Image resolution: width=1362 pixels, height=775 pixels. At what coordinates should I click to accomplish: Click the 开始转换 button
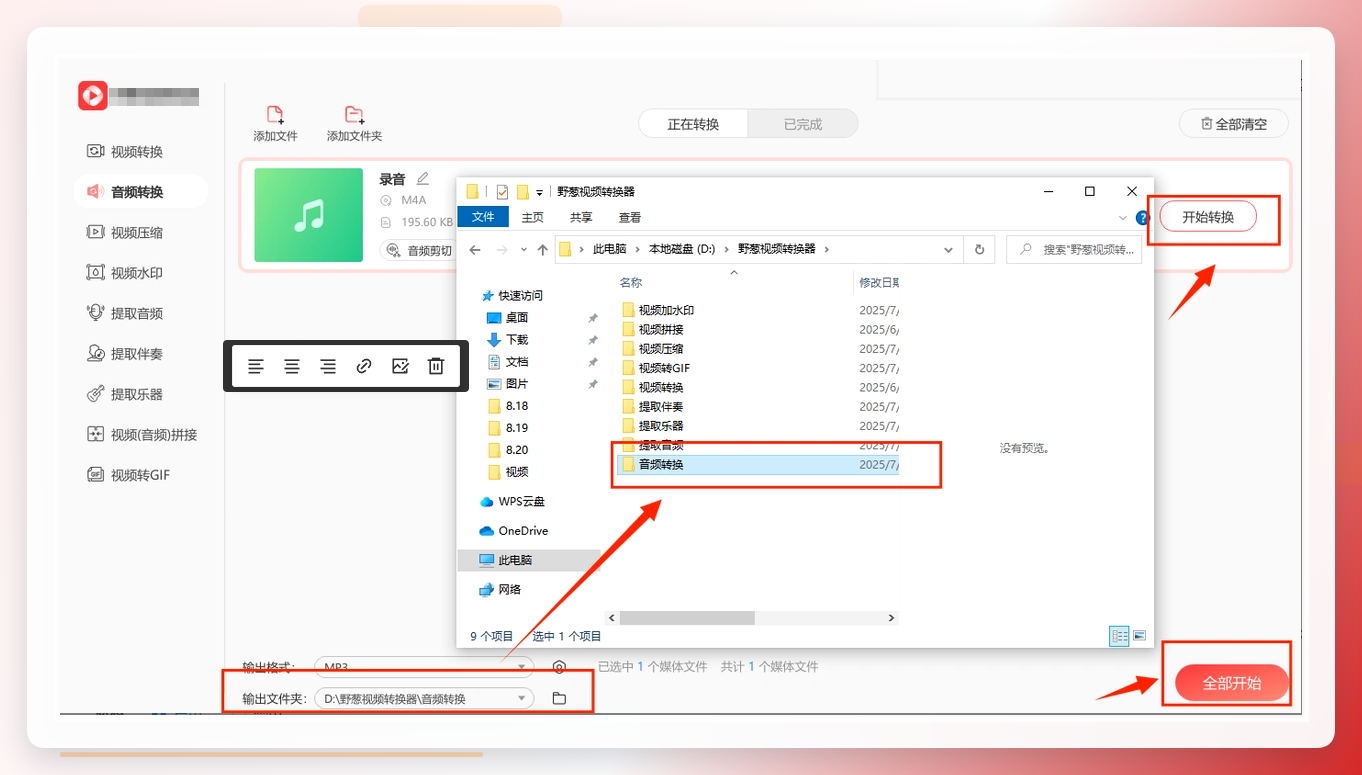[1208, 217]
